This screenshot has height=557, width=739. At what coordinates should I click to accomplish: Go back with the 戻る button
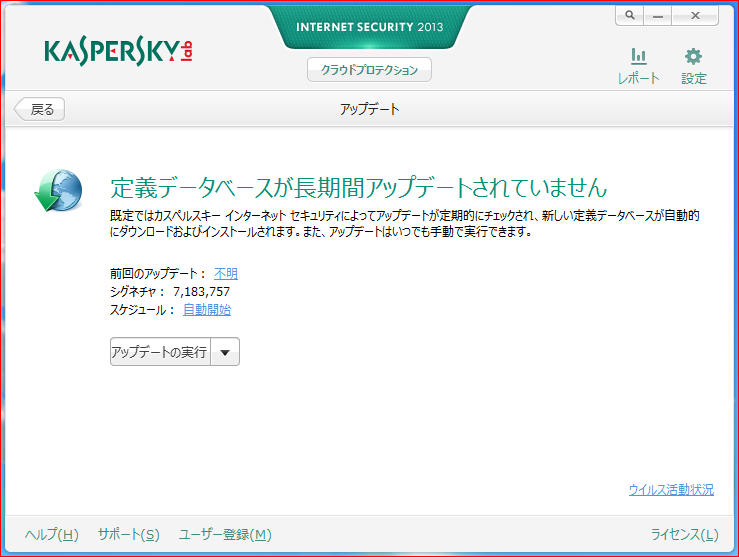(39, 109)
